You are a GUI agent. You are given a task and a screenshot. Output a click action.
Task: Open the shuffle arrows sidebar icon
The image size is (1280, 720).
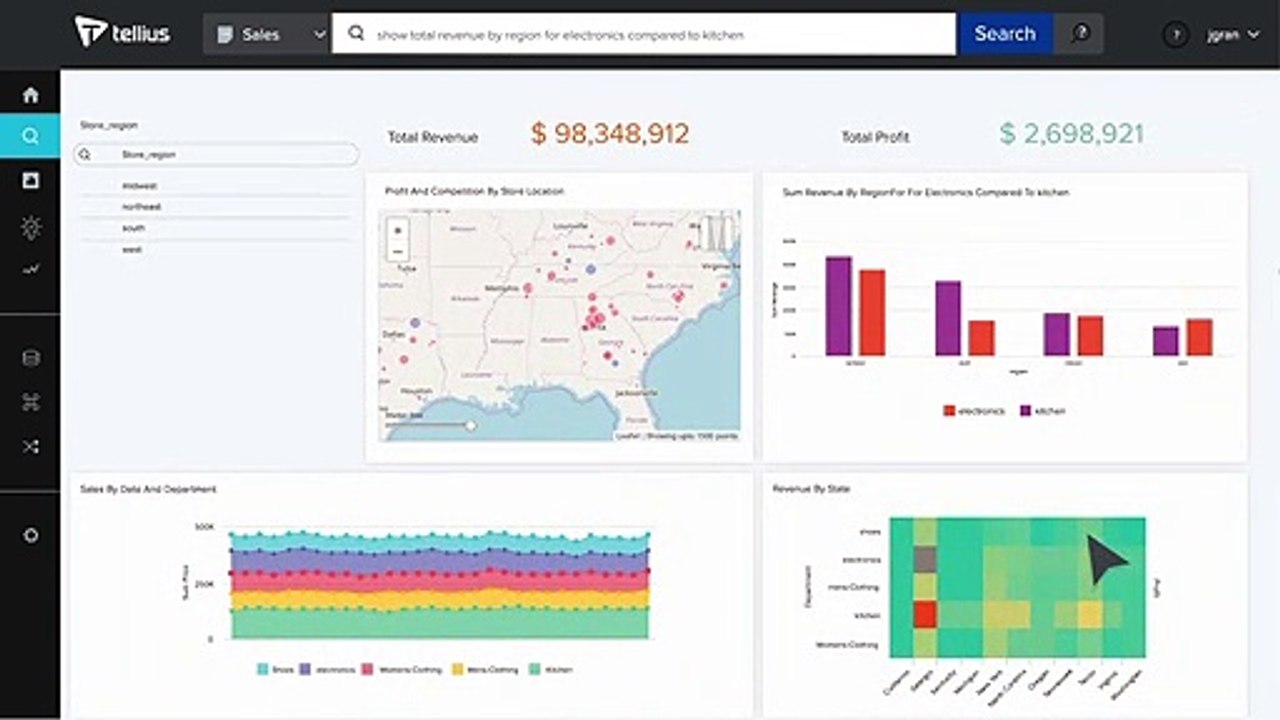tap(31, 447)
